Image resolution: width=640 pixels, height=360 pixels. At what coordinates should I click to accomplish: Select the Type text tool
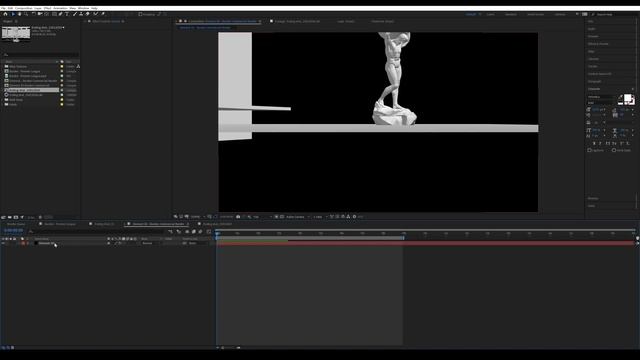67,14
